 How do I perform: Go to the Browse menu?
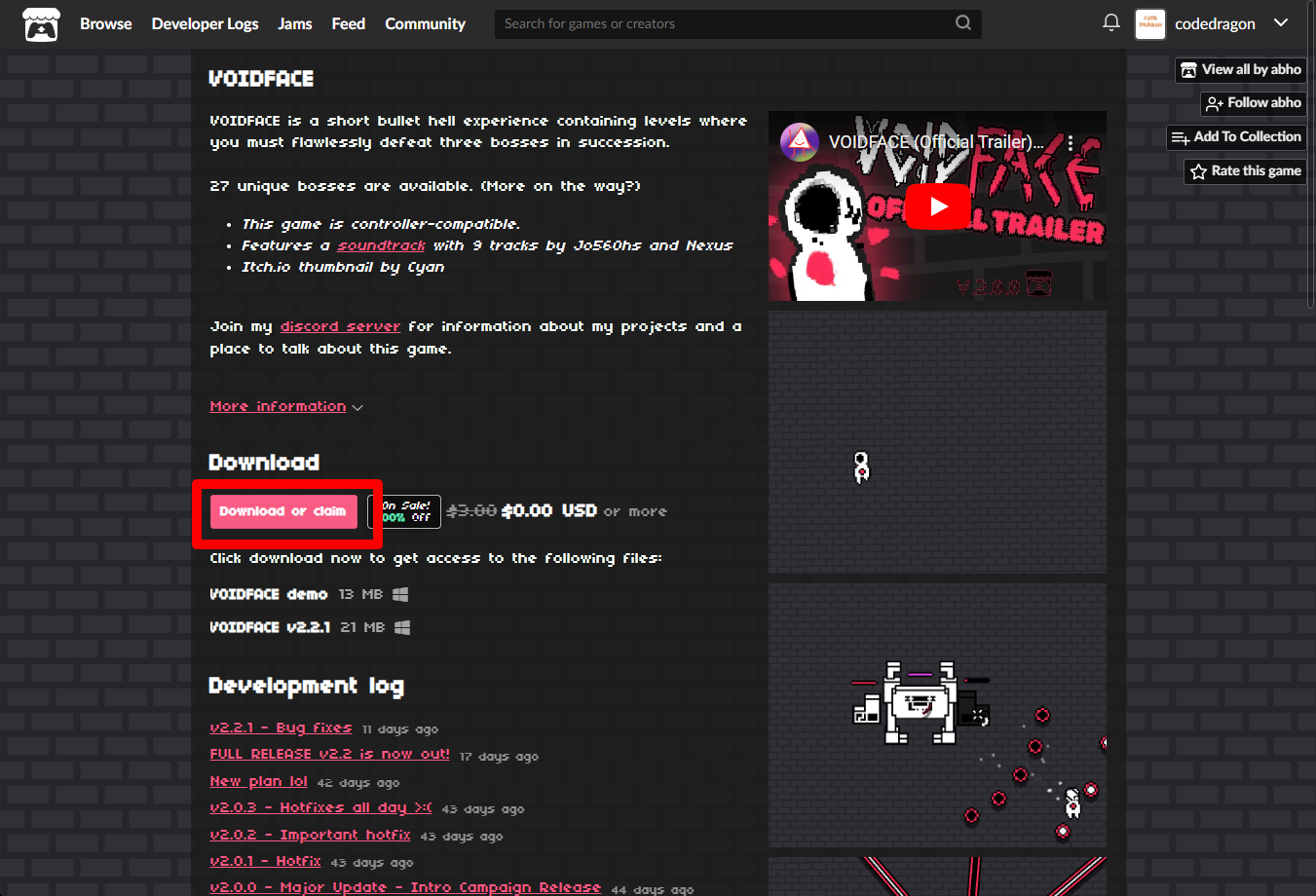105,23
